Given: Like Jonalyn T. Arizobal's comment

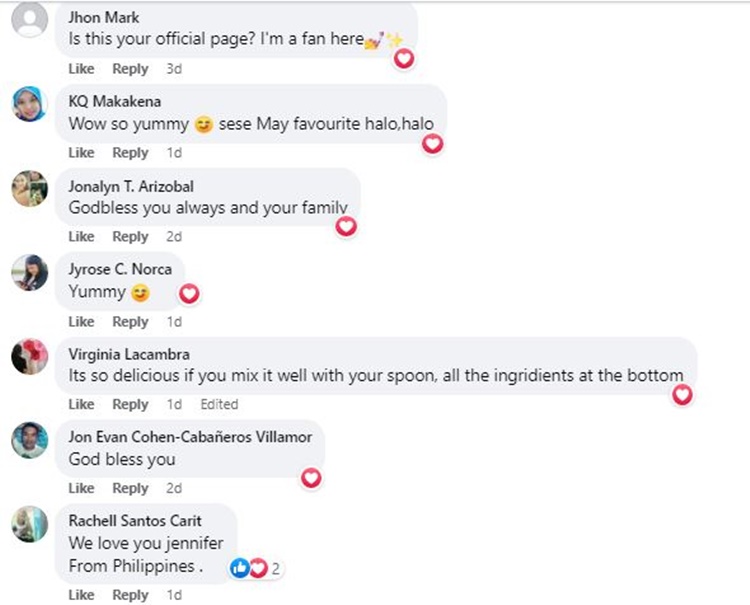Looking at the screenshot, I should pos(81,237).
